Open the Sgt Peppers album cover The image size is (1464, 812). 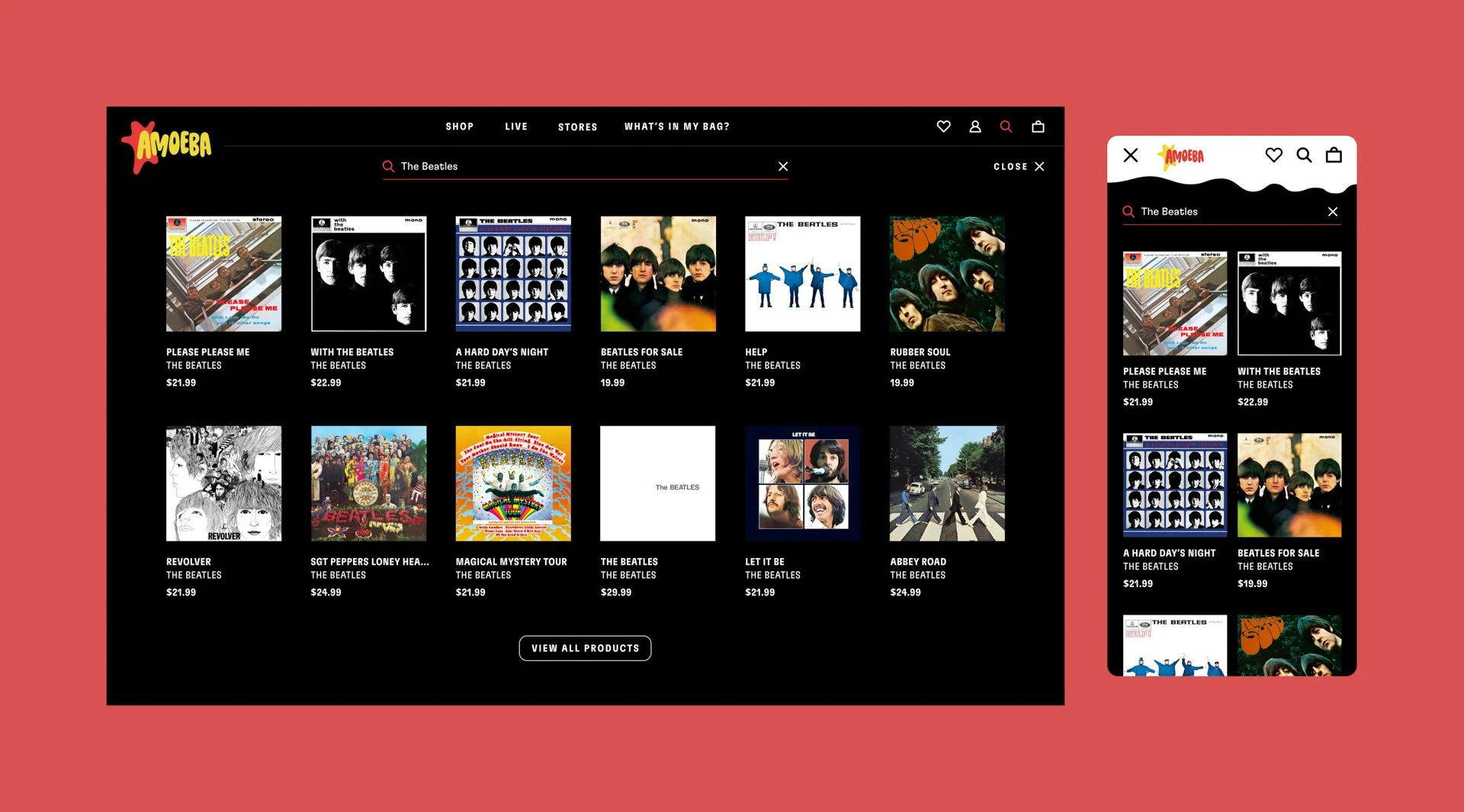(x=368, y=483)
